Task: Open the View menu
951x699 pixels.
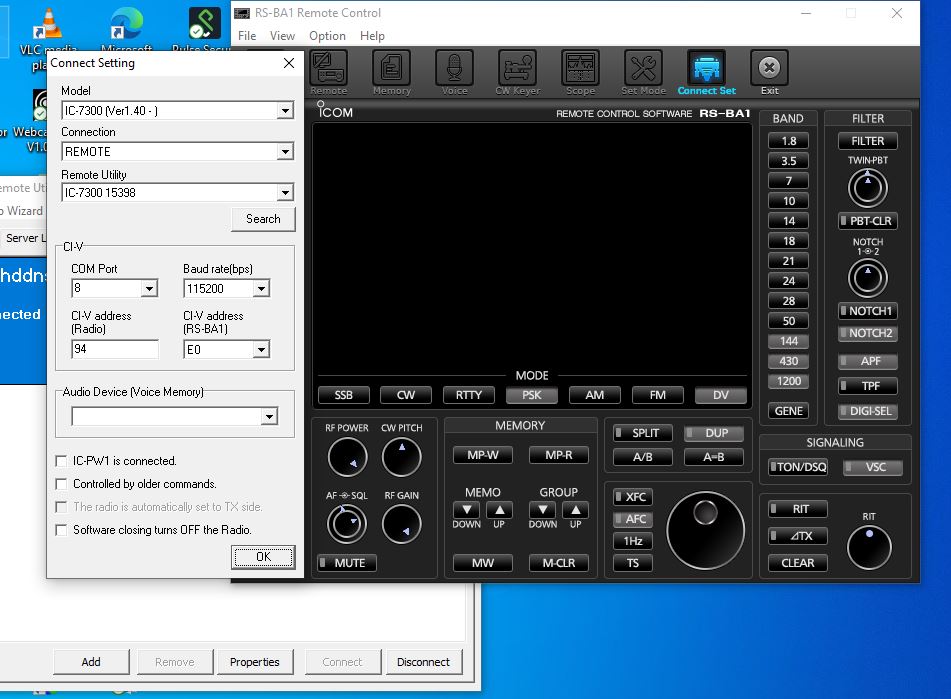Action: (x=282, y=36)
